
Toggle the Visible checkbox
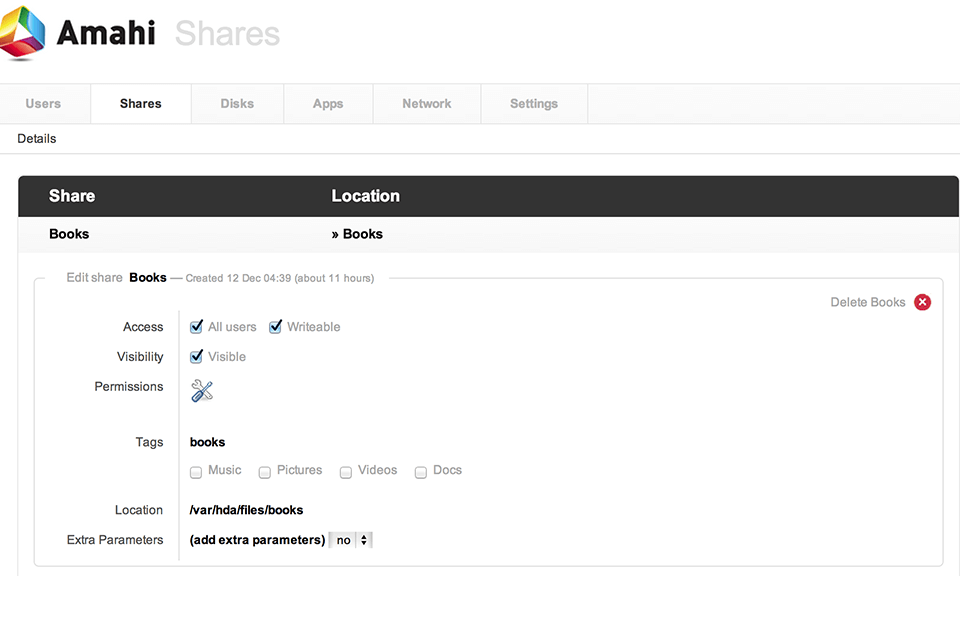click(x=197, y=357)
